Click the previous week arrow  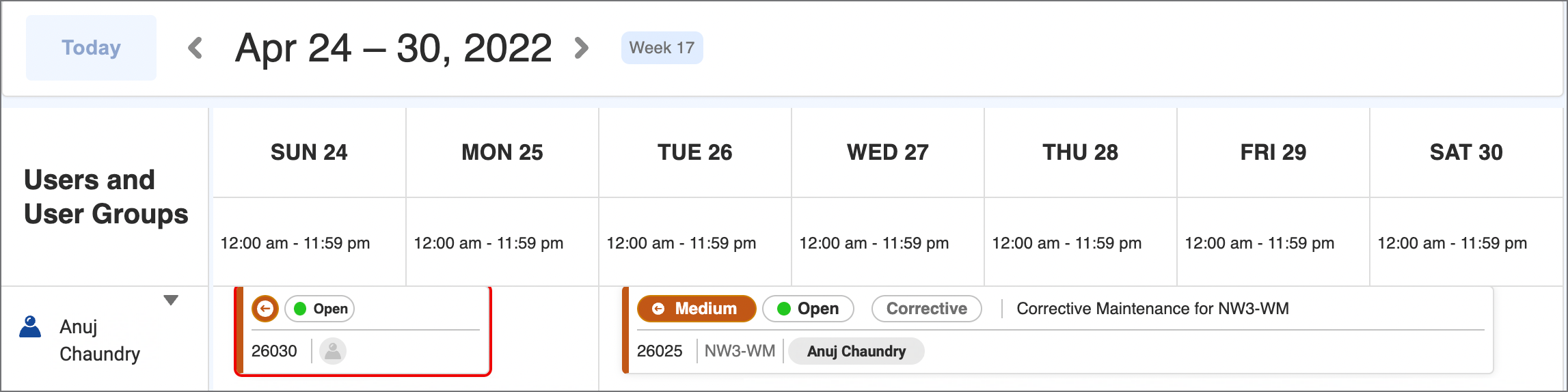(x=195, y=48)
